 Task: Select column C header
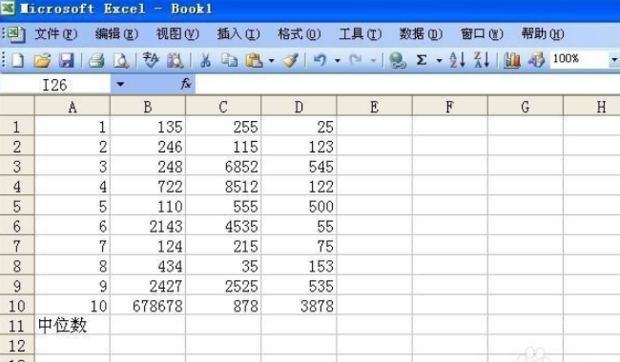[x=223, y=107]
